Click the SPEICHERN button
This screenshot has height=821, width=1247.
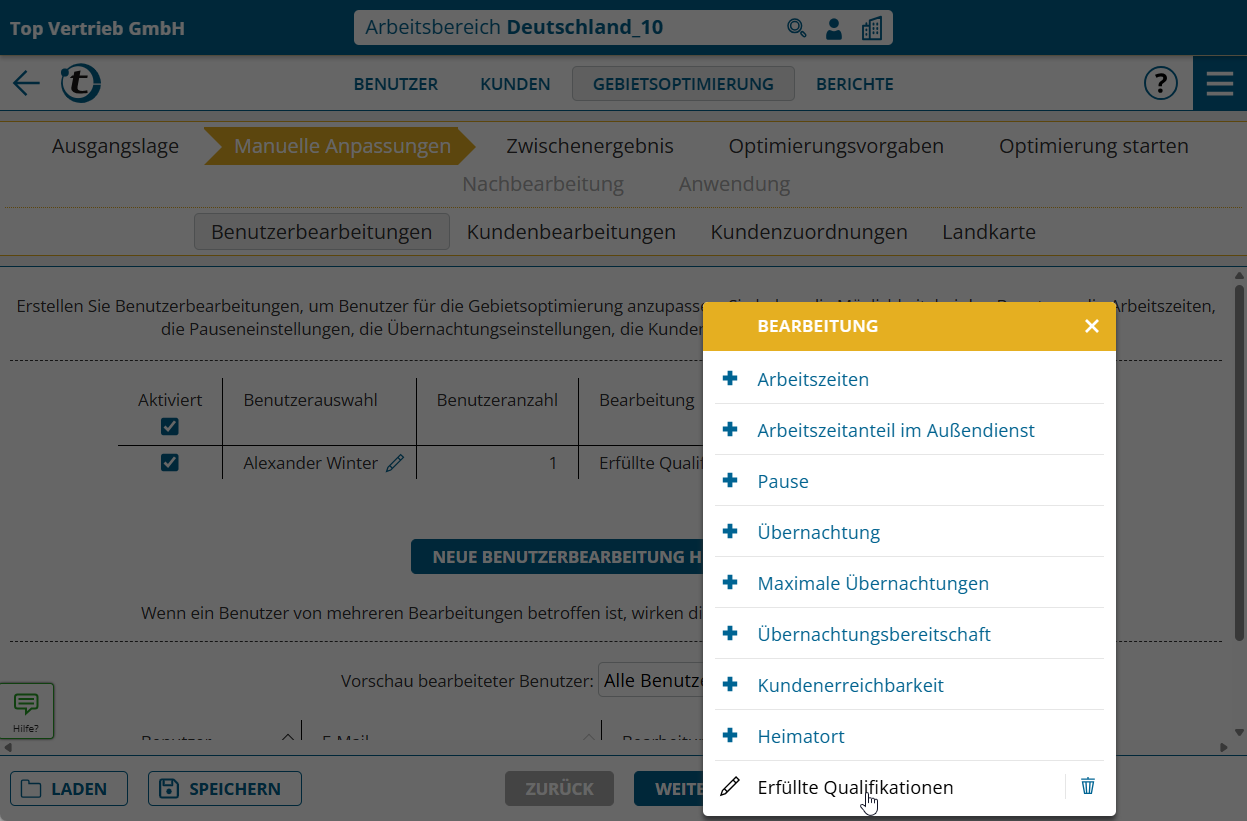pyautogui.click(x=225, y=789)
